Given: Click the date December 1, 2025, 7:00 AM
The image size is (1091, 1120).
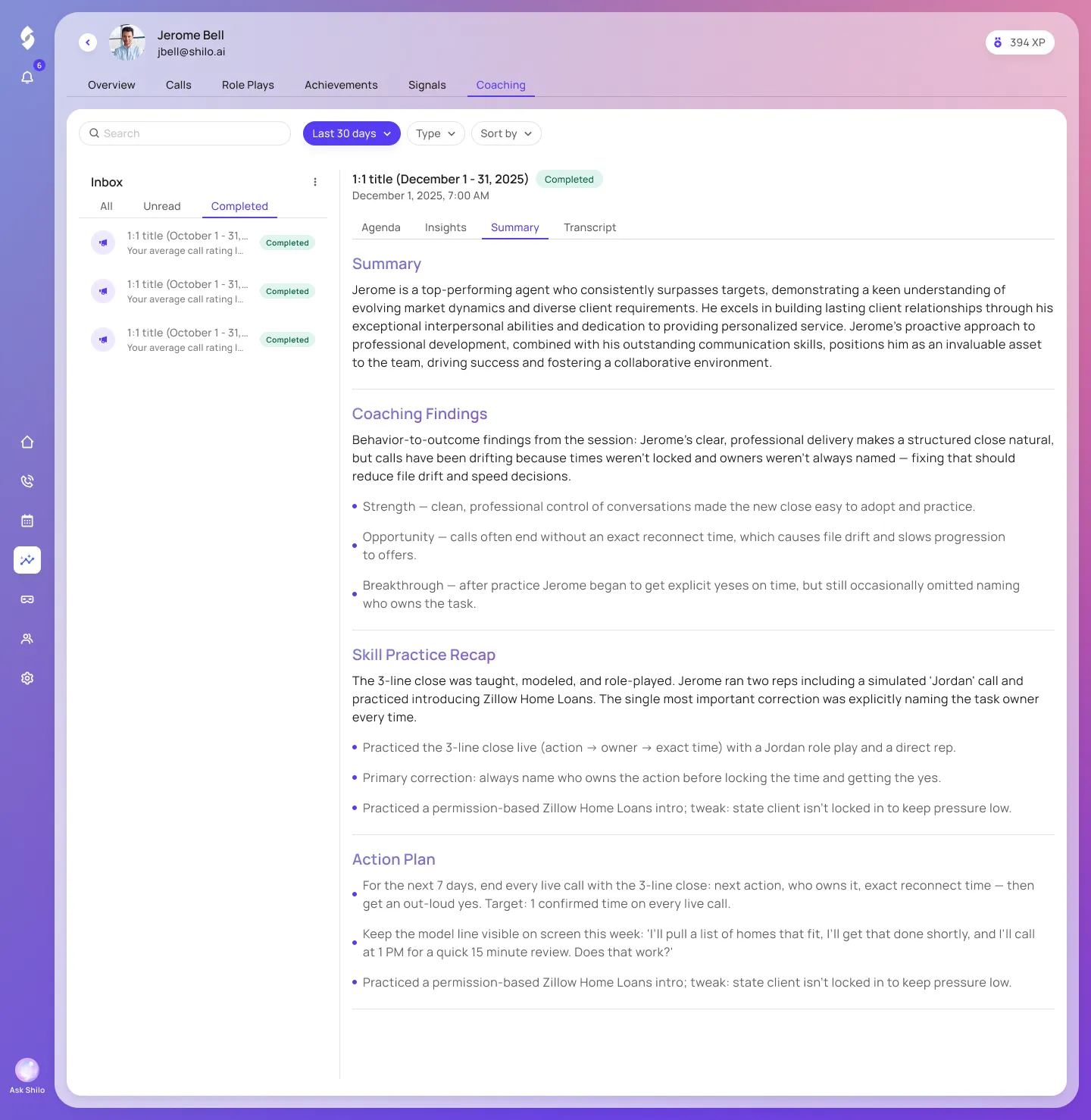Looking at the screenshot, I should [x=420, y=196].
